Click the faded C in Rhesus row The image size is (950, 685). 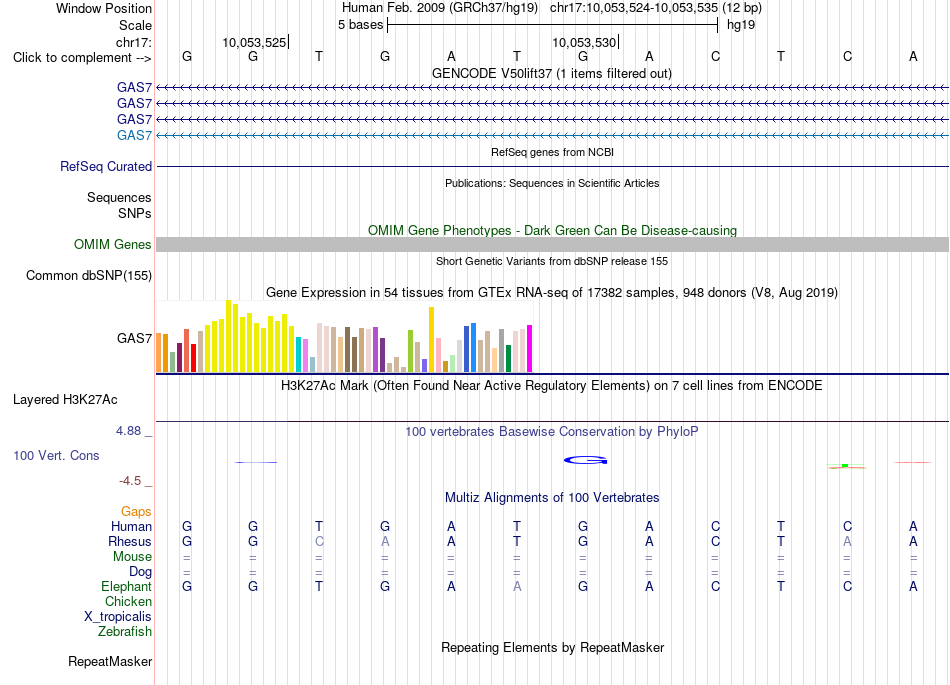319,541
